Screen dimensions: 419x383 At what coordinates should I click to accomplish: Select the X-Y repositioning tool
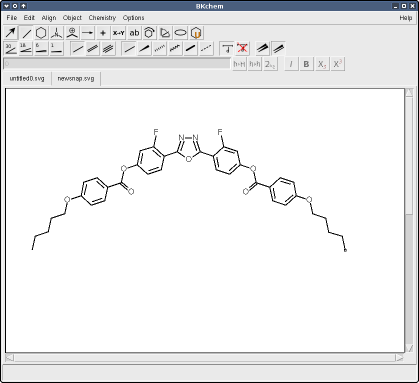(118, 33)
